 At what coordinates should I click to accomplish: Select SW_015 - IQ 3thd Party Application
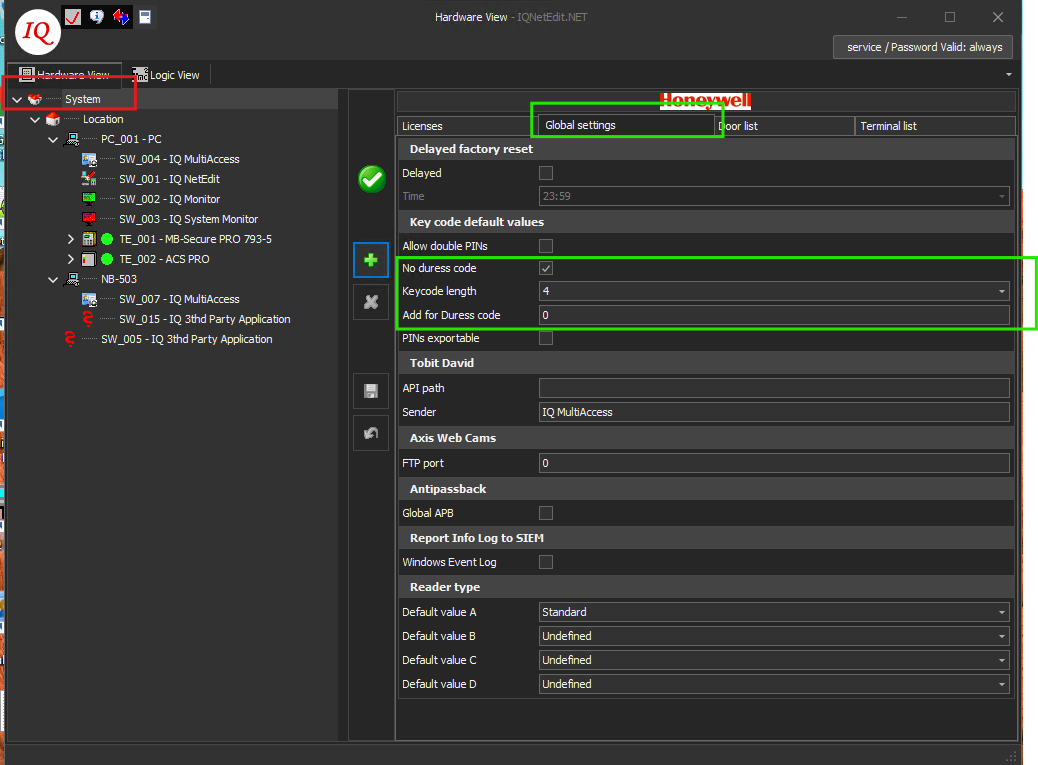pos(205,319)
